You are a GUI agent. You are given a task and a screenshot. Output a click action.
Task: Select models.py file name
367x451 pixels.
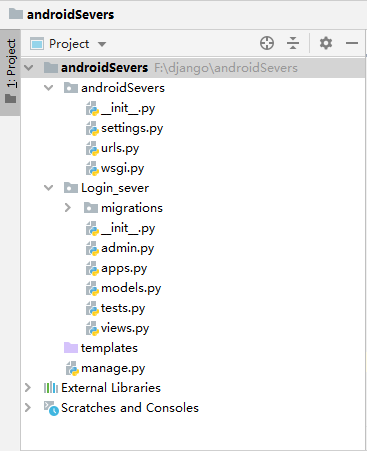pyautogui.click(x=131, y=288)
